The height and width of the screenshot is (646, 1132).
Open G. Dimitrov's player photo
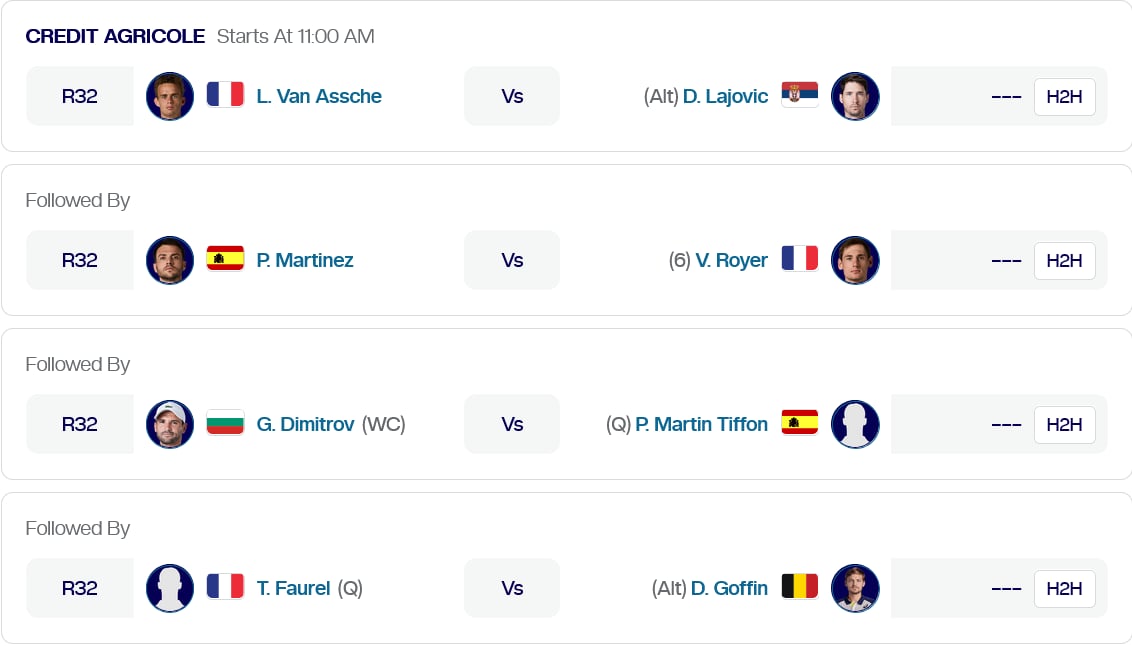click(170, 424)
